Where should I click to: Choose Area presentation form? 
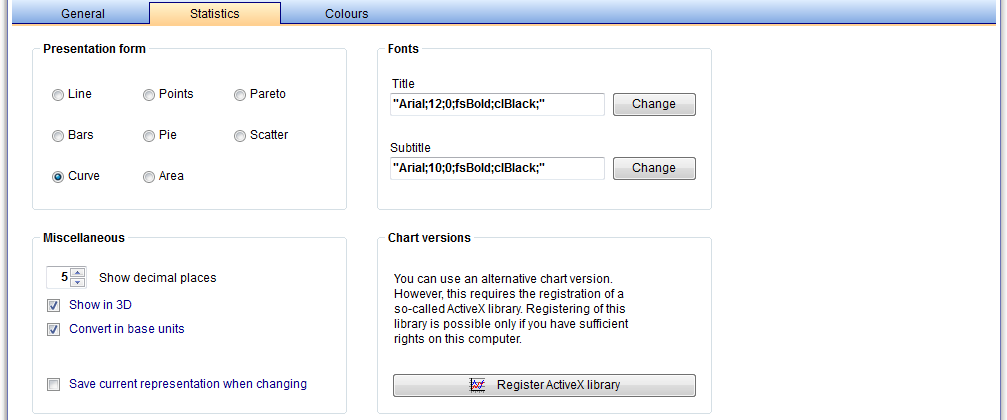(x=149, y=177)
